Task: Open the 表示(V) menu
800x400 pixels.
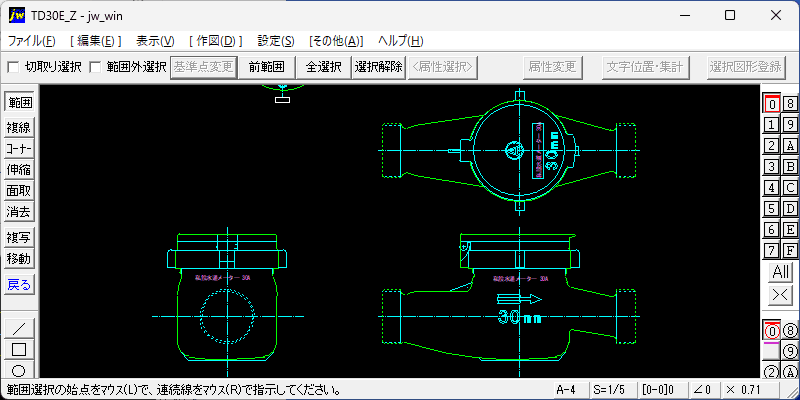Action: [x=156, y=41]
